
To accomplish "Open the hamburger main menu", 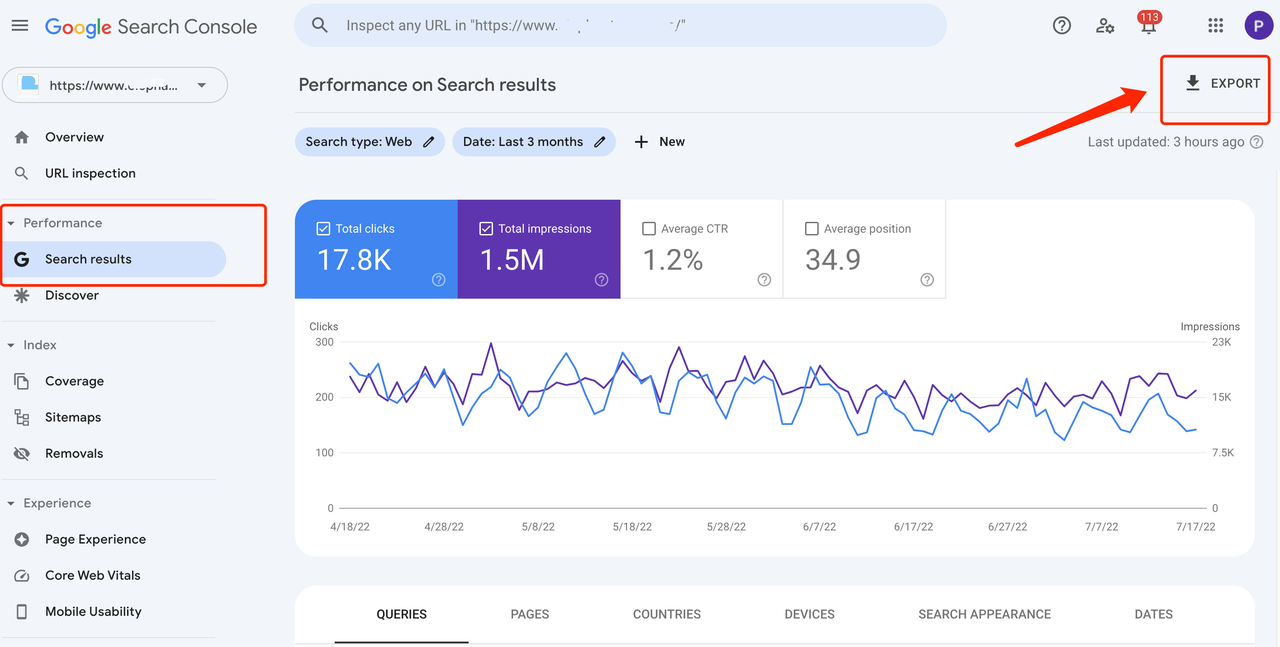I will coord(20,26).
